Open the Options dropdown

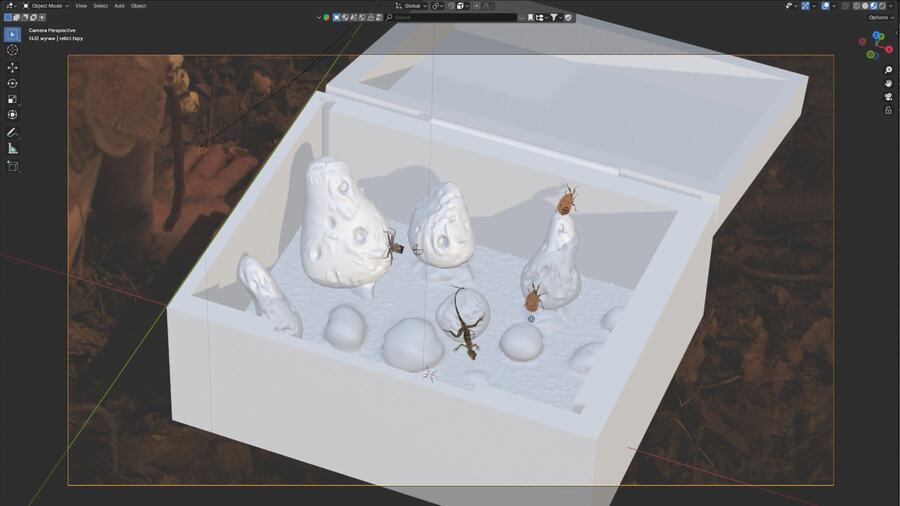[879, 17]
